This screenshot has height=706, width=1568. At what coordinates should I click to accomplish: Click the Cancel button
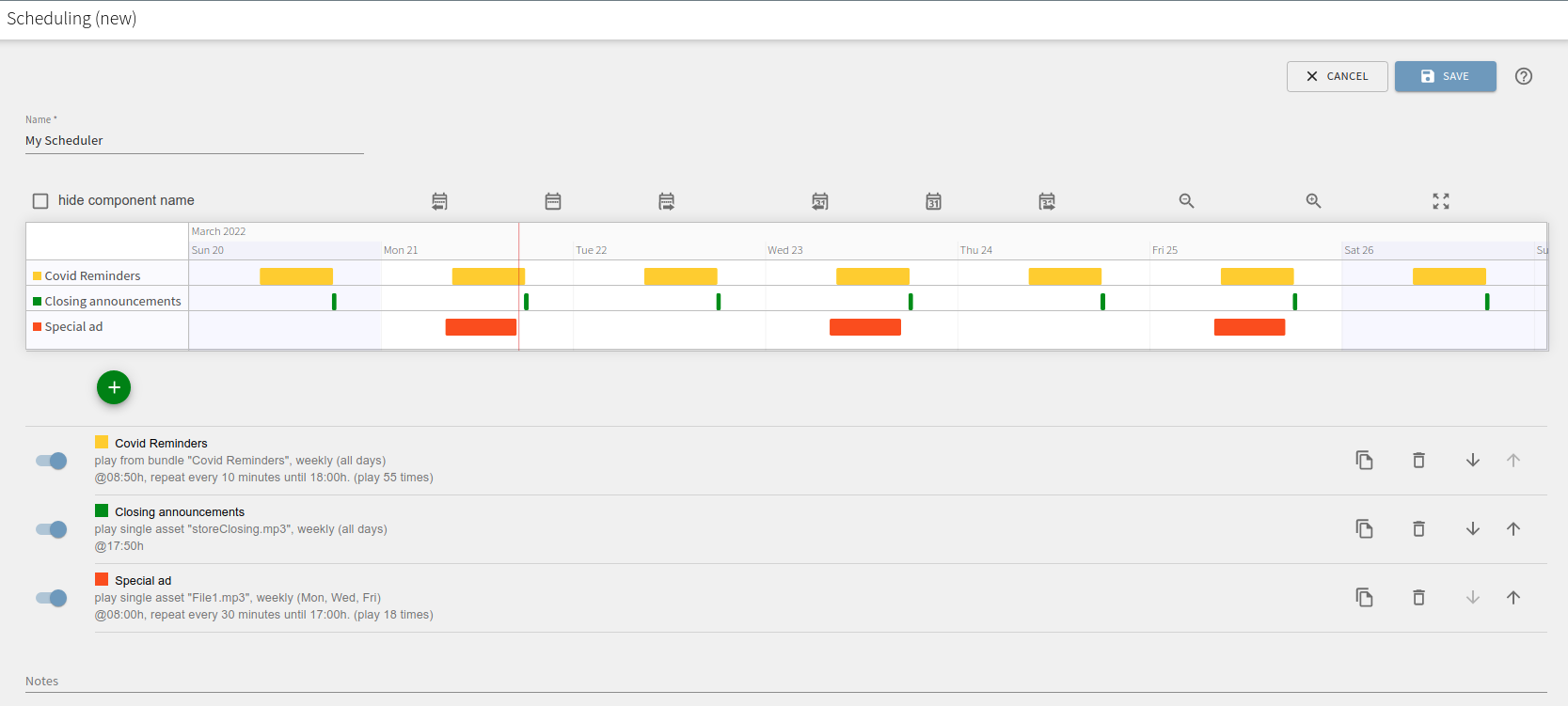pyautogui.click(x=1337, y=77)
